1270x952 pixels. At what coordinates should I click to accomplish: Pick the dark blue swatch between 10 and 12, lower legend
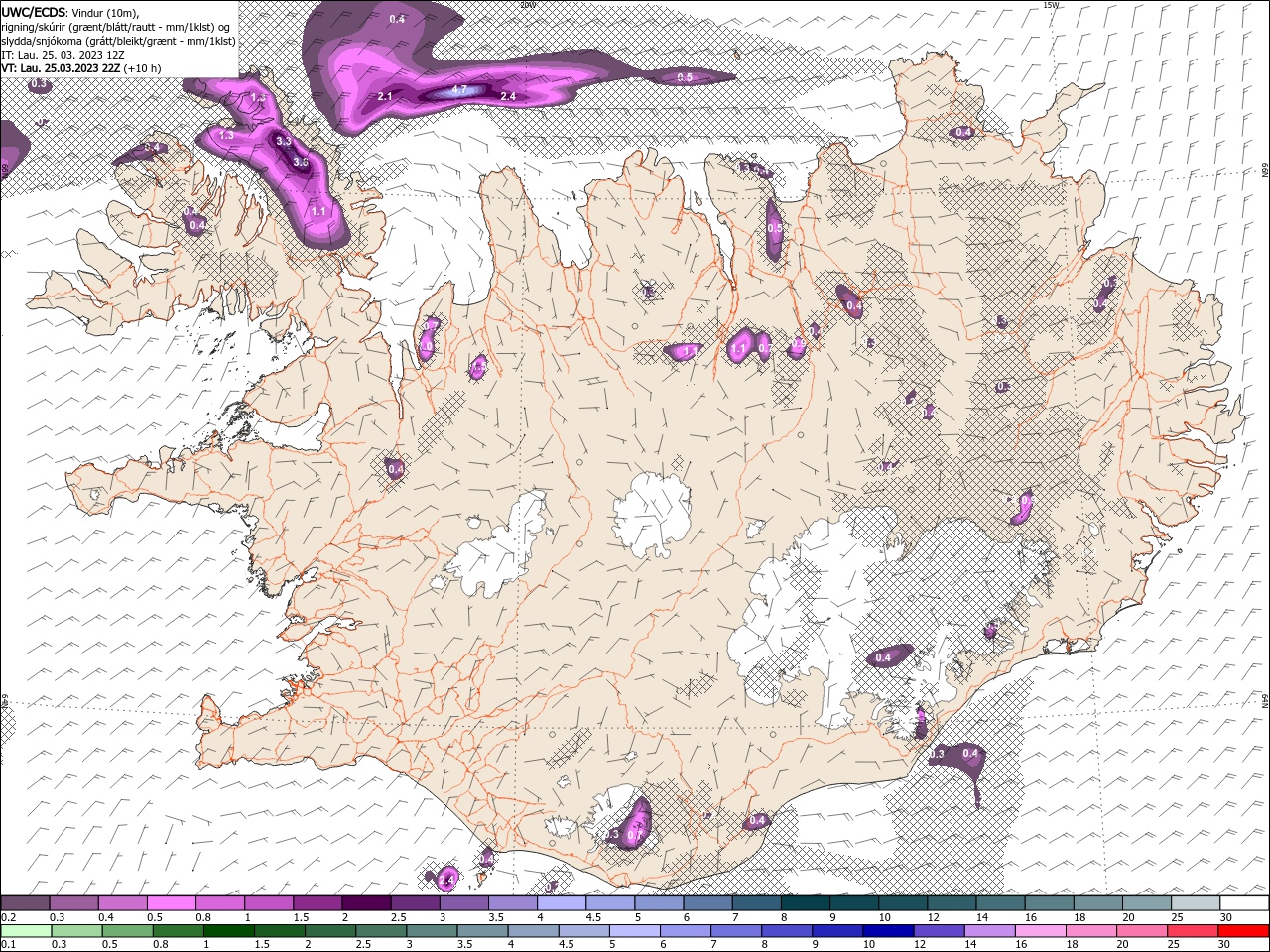click(x=887, y=931)
